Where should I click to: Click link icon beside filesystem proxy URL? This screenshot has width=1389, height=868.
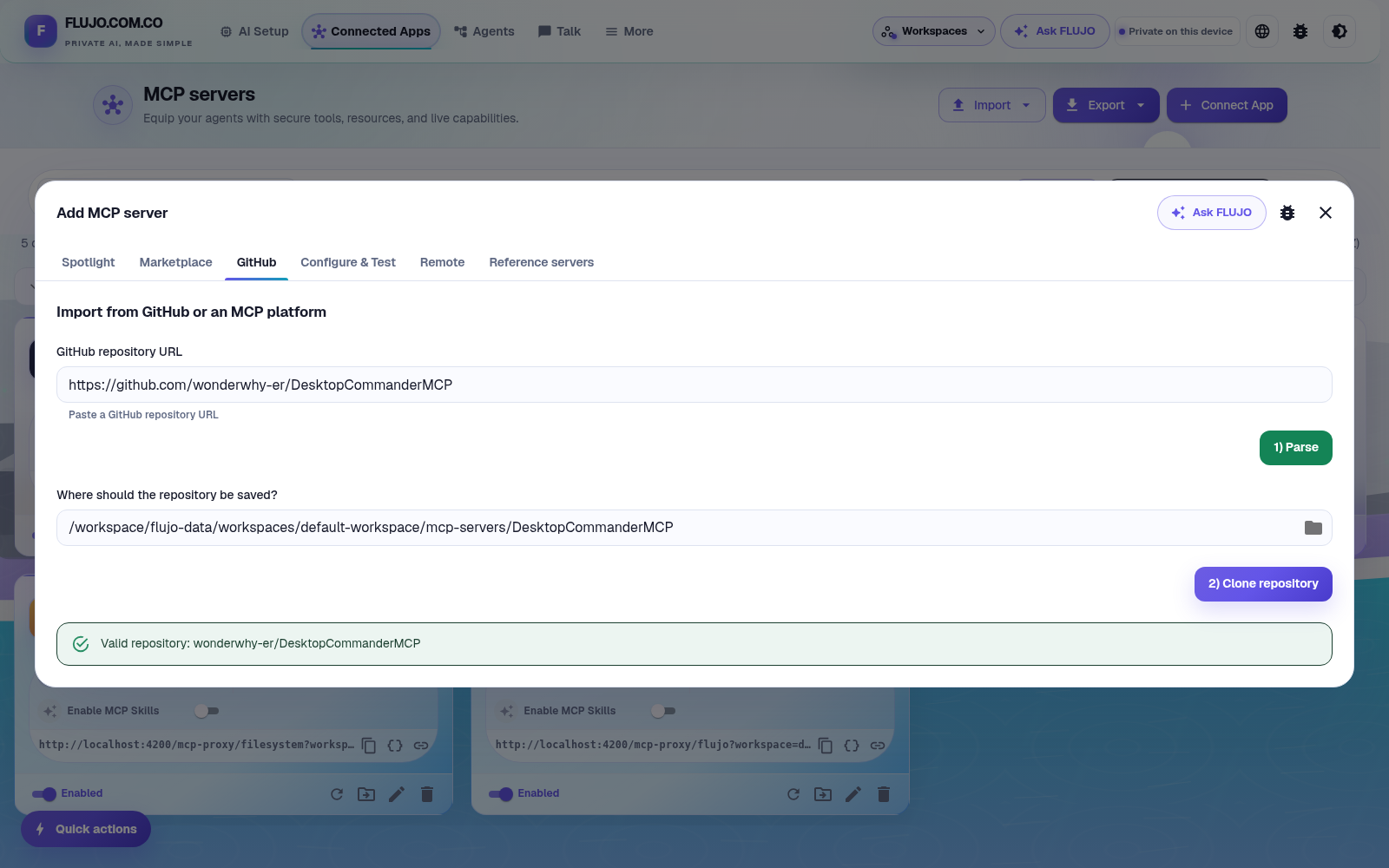pos(421,746)
